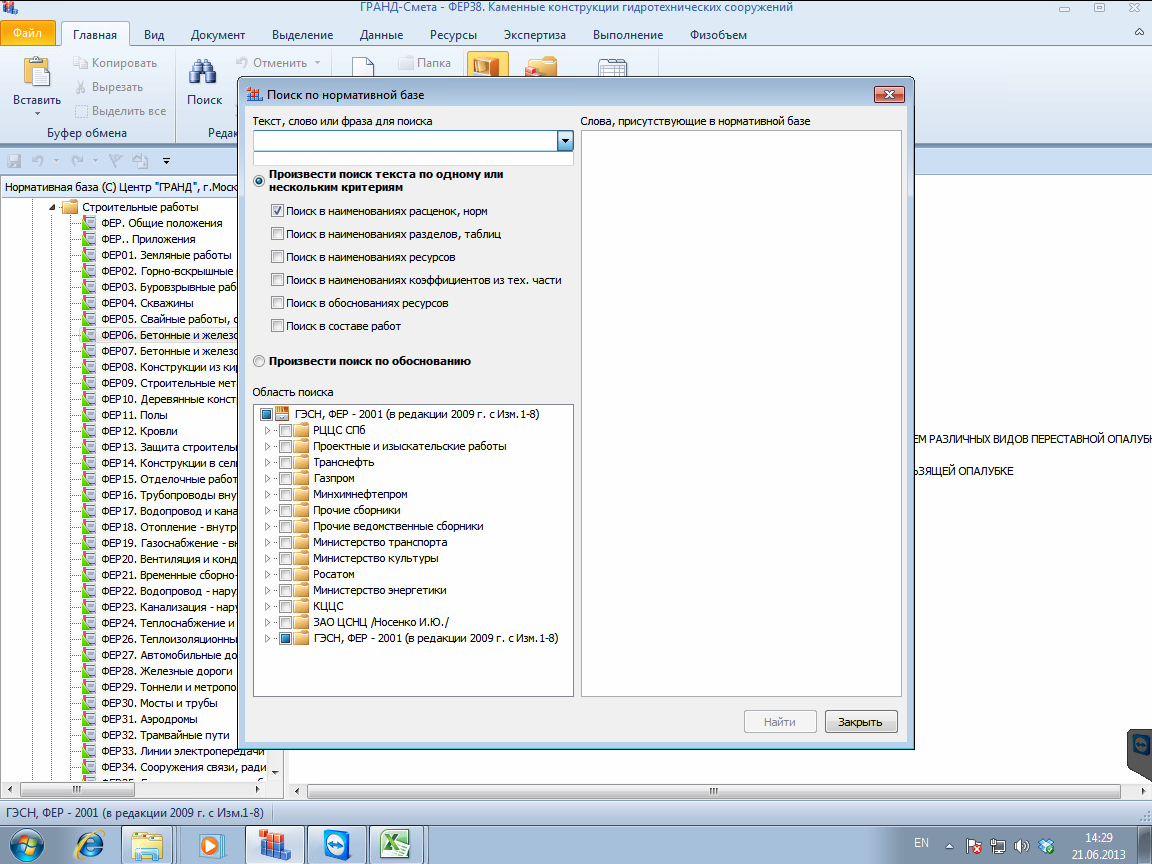1152x864 pixels.
Task: Expand the РЦЦС СПб node
Action: pyautogui.click(x=267, y=431)
